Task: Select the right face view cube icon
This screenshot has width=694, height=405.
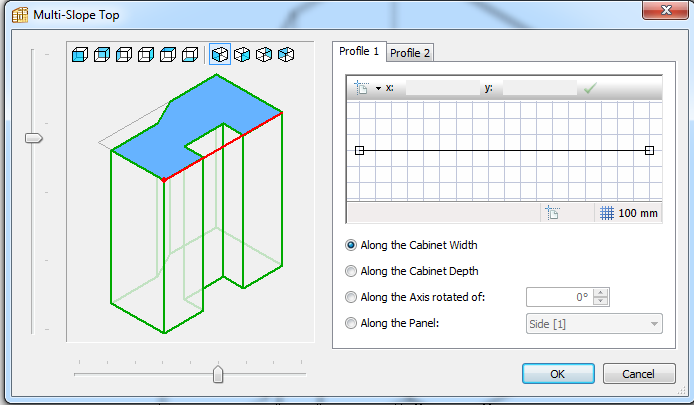Action: [x=146, y=55]
